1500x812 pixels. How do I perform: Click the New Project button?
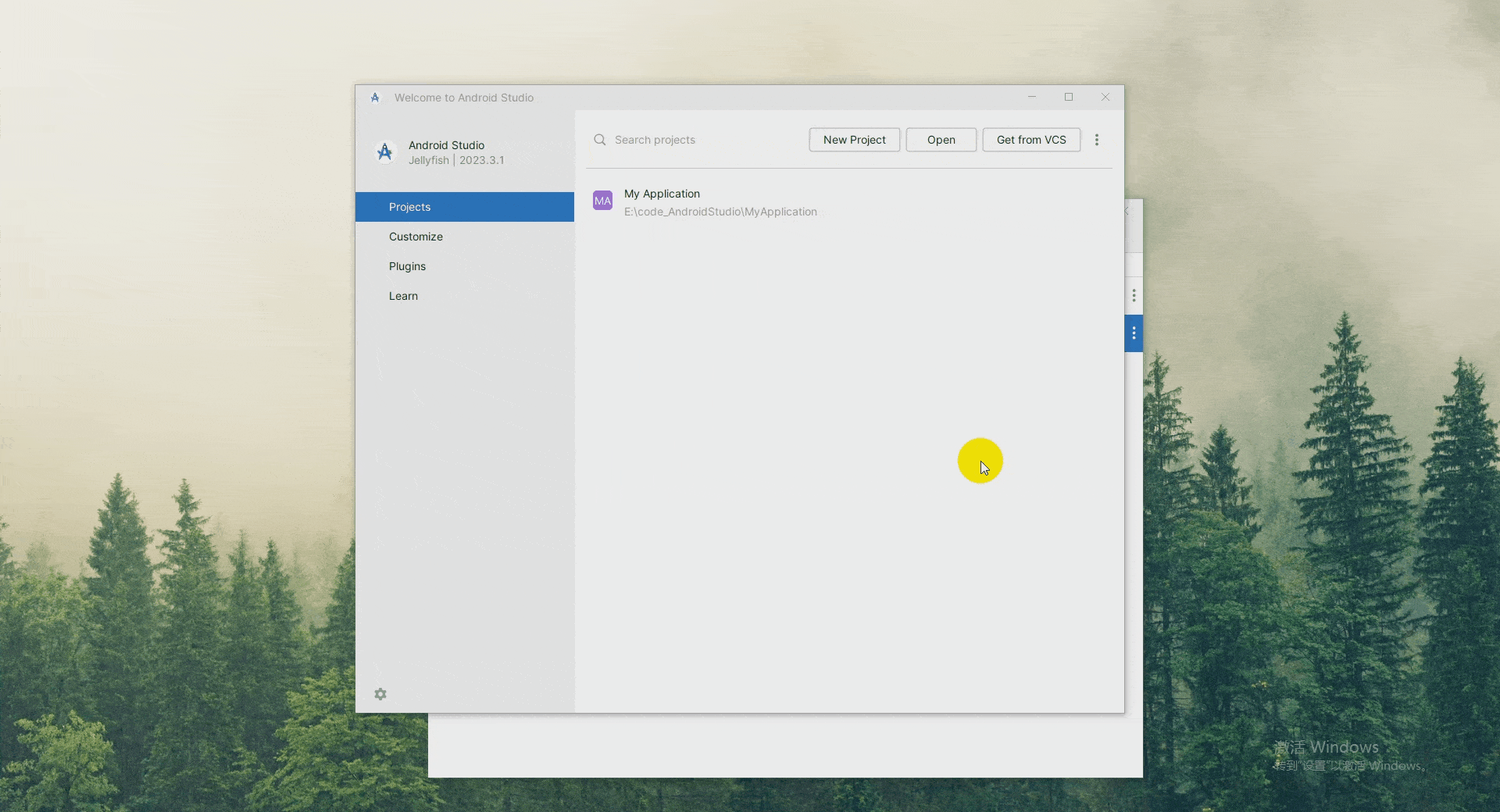click(x=855, y=140)
